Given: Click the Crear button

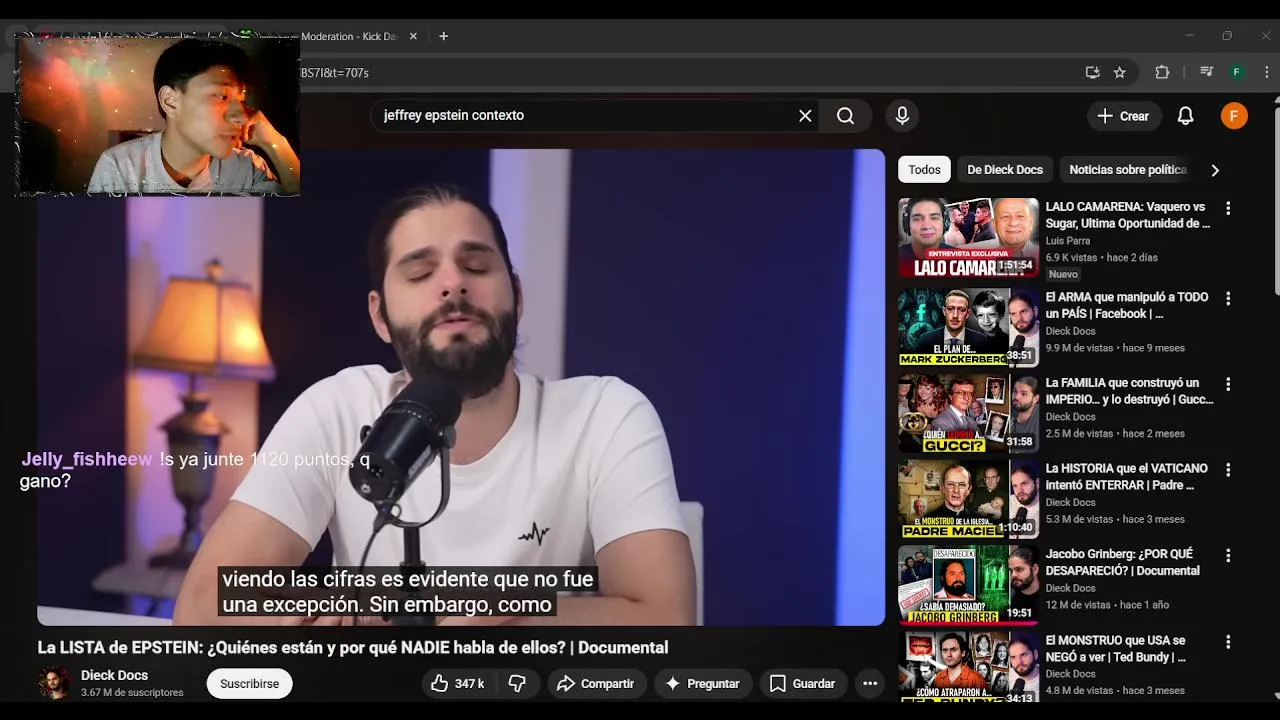Looking at the screenshot, I should point(1124,116).
